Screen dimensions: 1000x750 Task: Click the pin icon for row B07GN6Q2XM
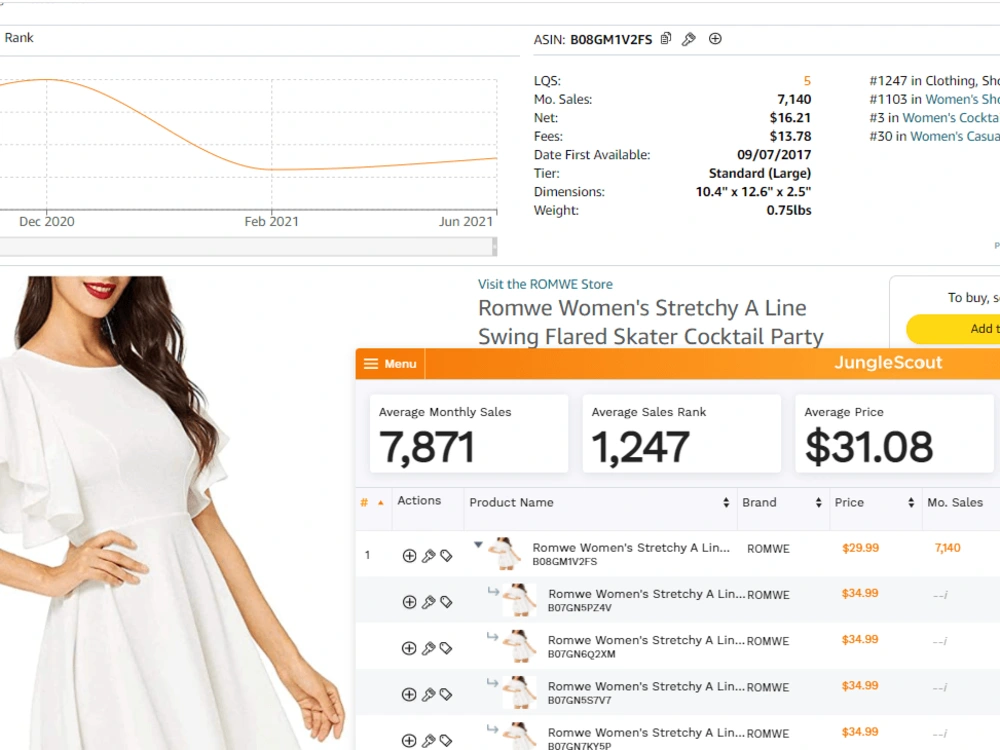click(x=429, y=649)
